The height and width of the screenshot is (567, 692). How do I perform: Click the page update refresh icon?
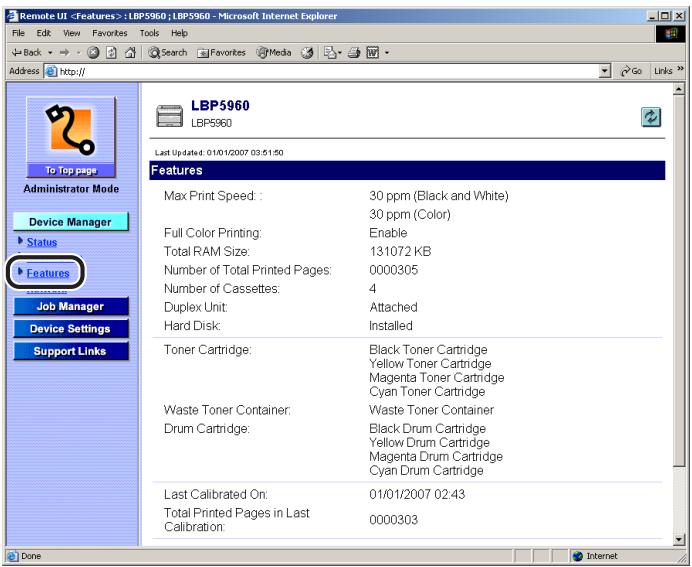coord(651,117)
